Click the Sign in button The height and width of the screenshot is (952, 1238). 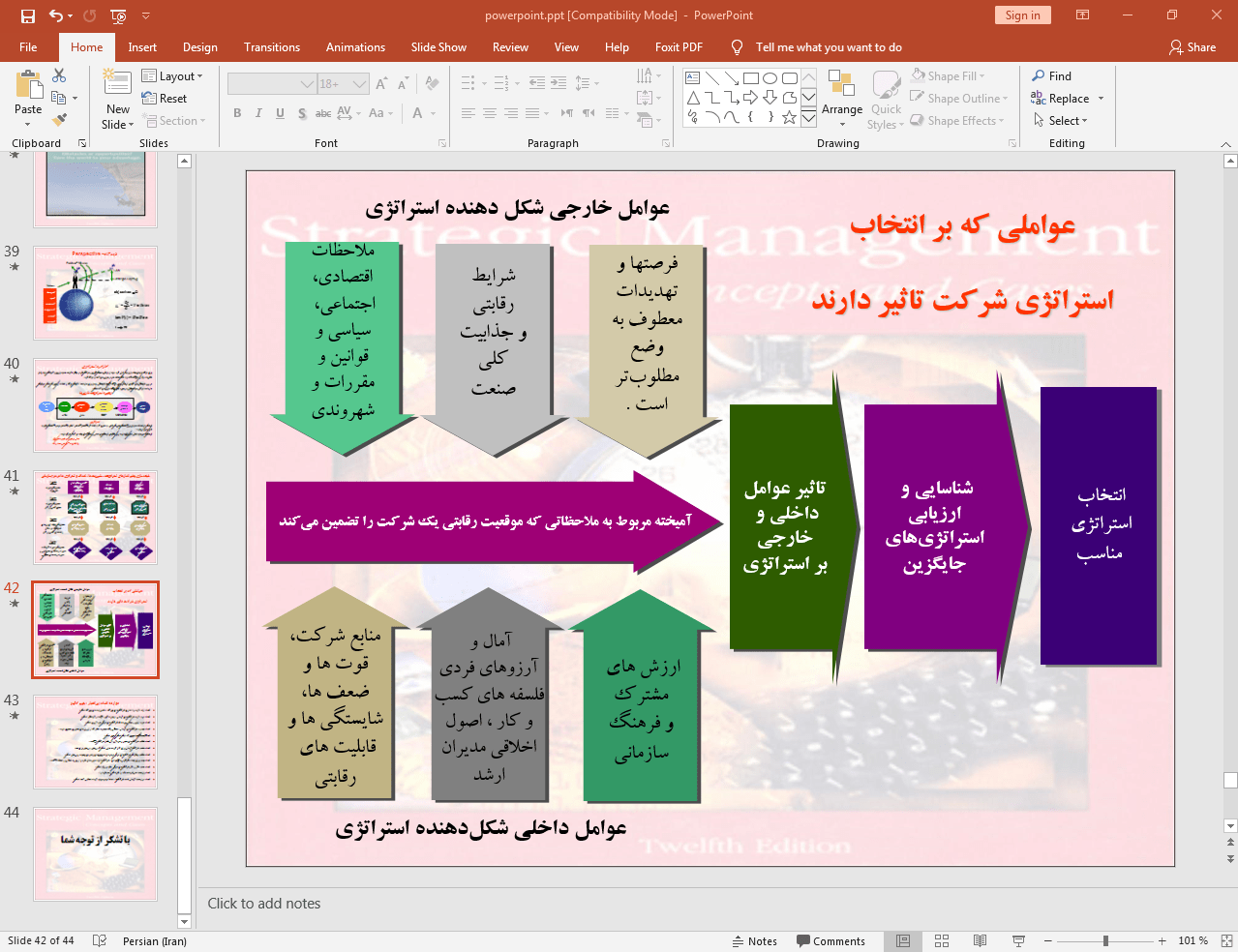1022,15
